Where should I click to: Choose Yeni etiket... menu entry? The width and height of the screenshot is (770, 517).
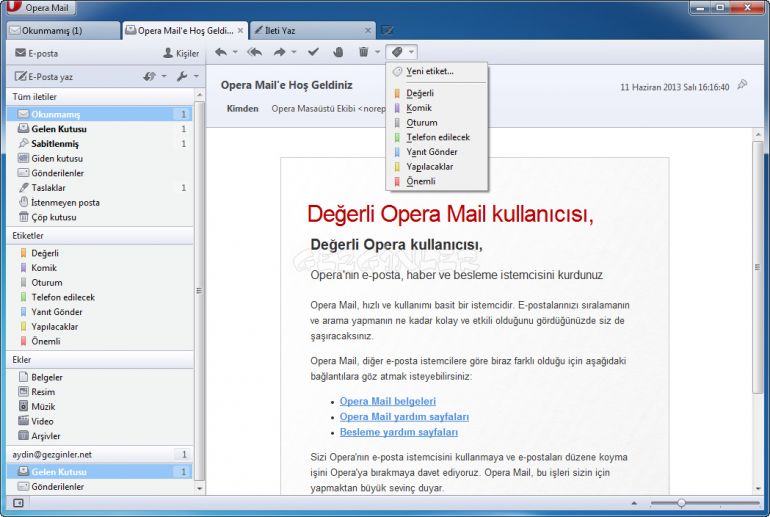(437, 71)
